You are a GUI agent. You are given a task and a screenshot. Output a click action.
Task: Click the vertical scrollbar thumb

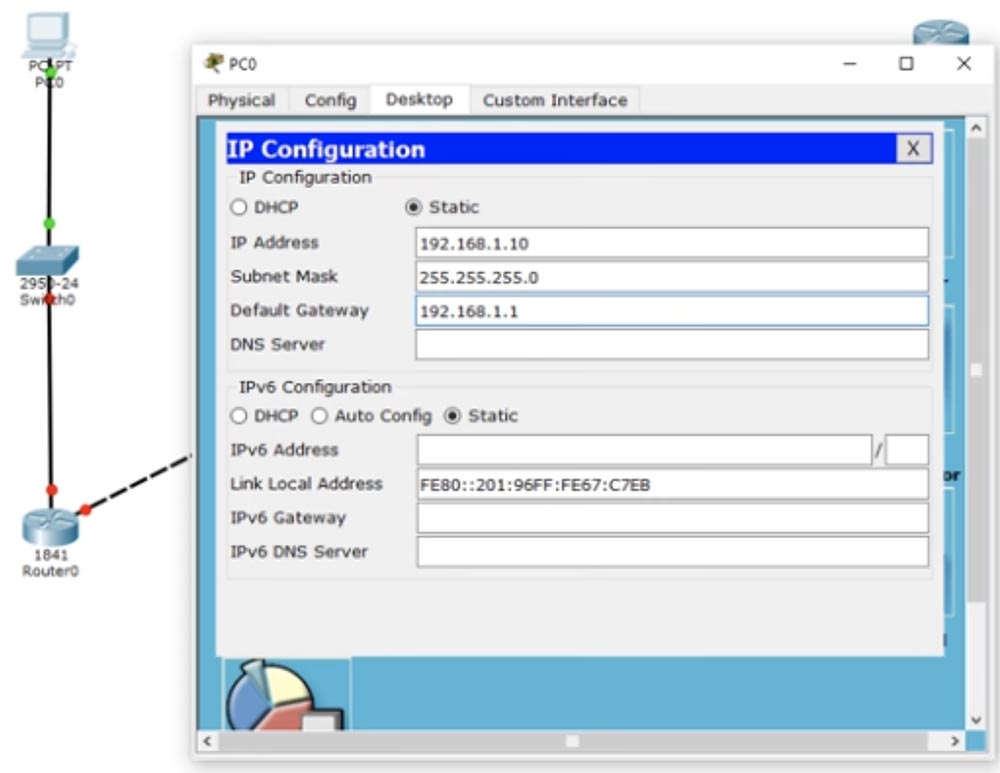click(976, 370)
